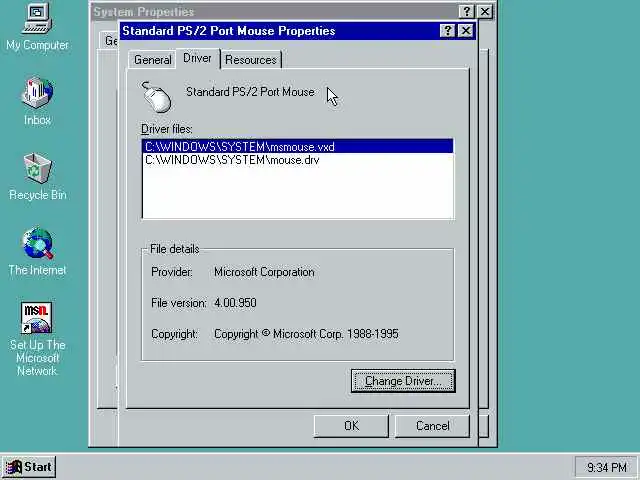Click Cancel to dismiss the dialog
Screen dimensions: 640x480
(432, 426)
